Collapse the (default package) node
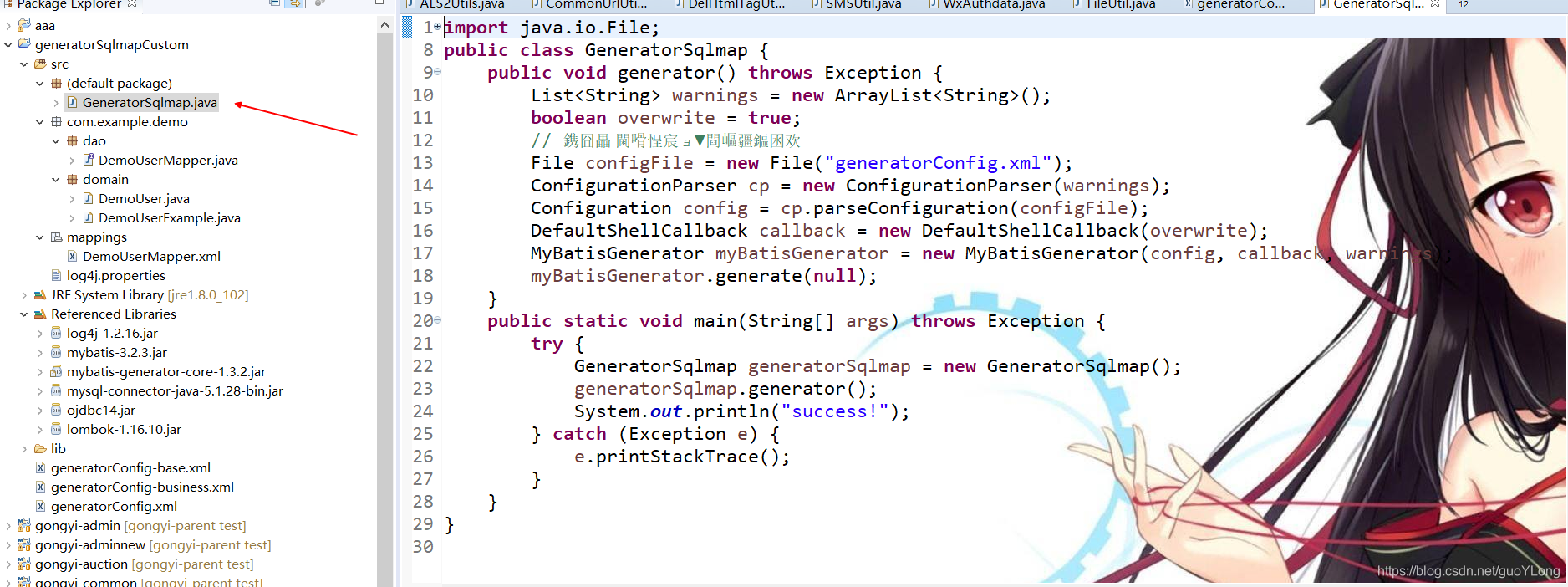The width and height of the screenshot is (1568, 587). 40,83
